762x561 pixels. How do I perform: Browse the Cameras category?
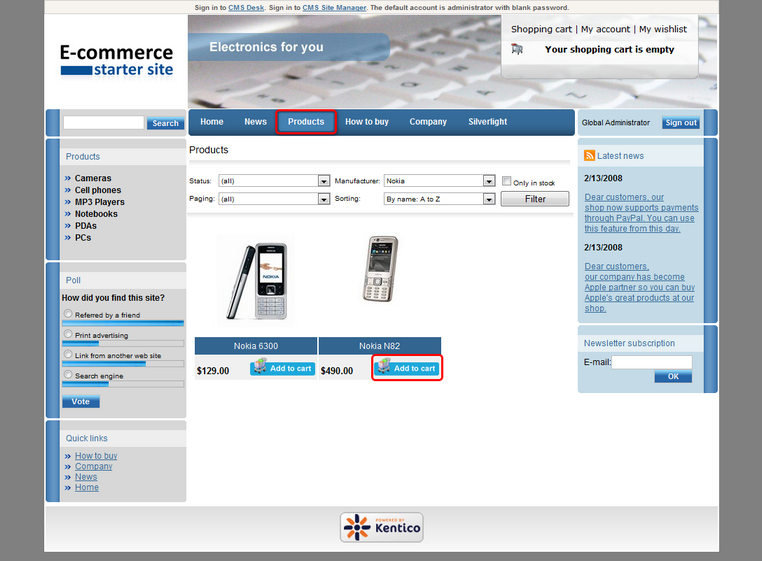pyautogui.click(x=93, y=178)
